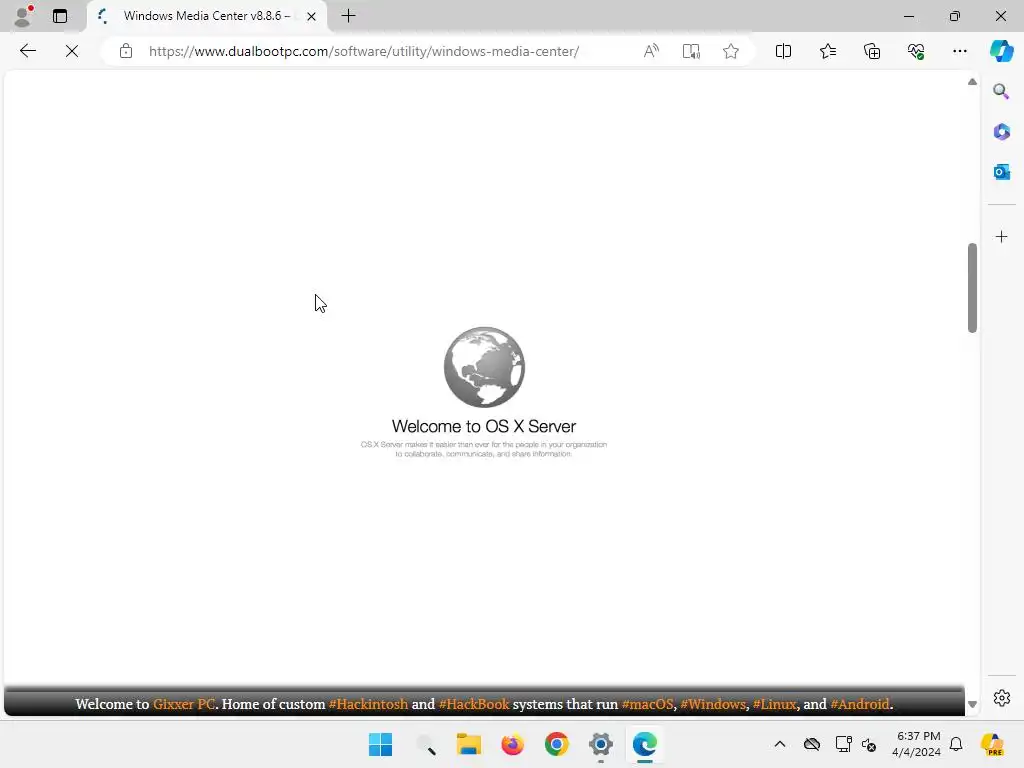
Task: Enter Immersive Reader mode
Action: pyautogui.click(x=691, y=51)
